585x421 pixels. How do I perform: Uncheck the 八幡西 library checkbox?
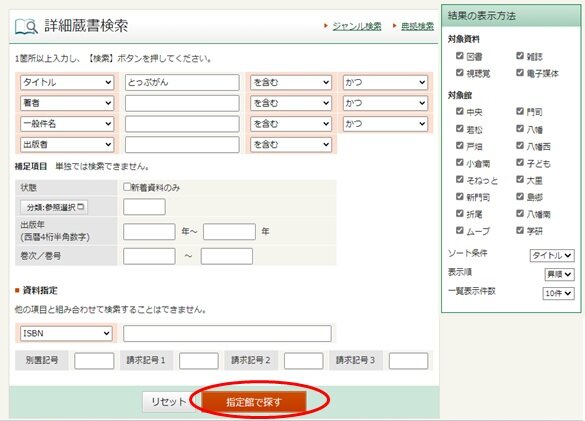click(x=520, y=145)
